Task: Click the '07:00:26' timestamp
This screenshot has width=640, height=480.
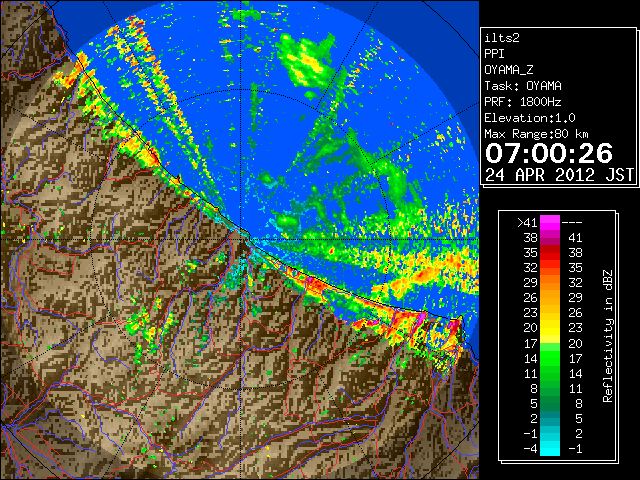Action: click(x=549, y=153)
